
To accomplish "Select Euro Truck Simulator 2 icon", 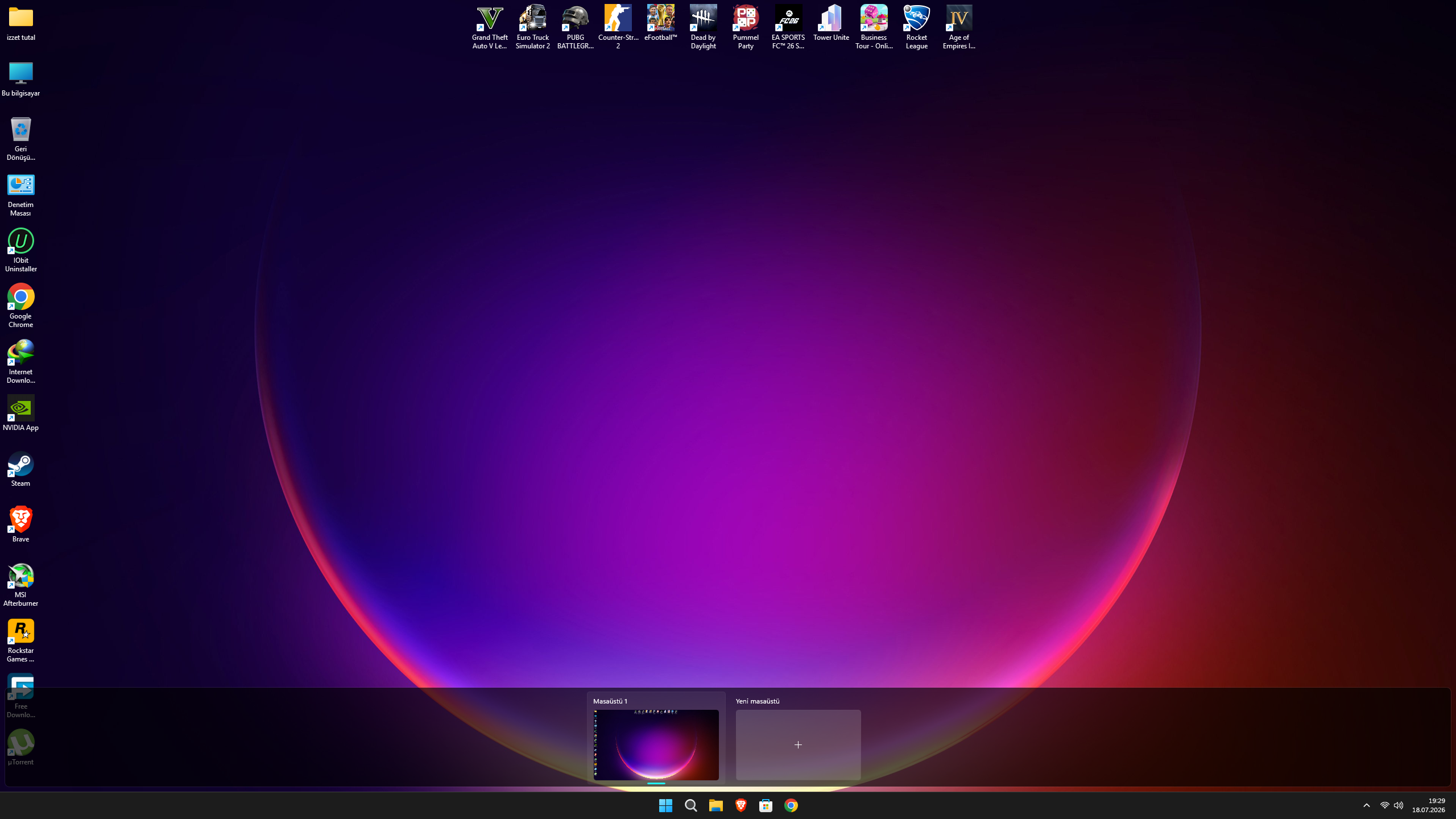I will point(533,27).
